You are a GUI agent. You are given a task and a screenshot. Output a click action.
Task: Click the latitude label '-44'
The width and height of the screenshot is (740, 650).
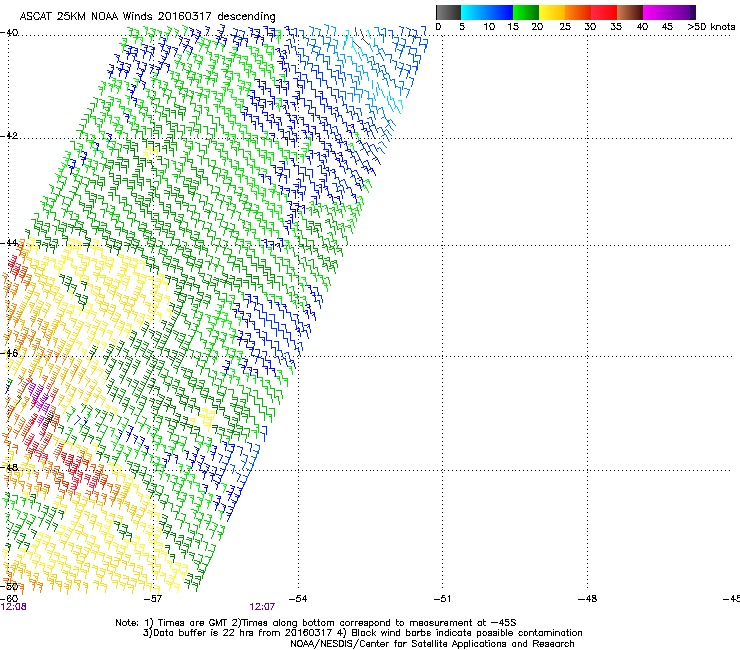pyautogui.click(x=9, y=243)
